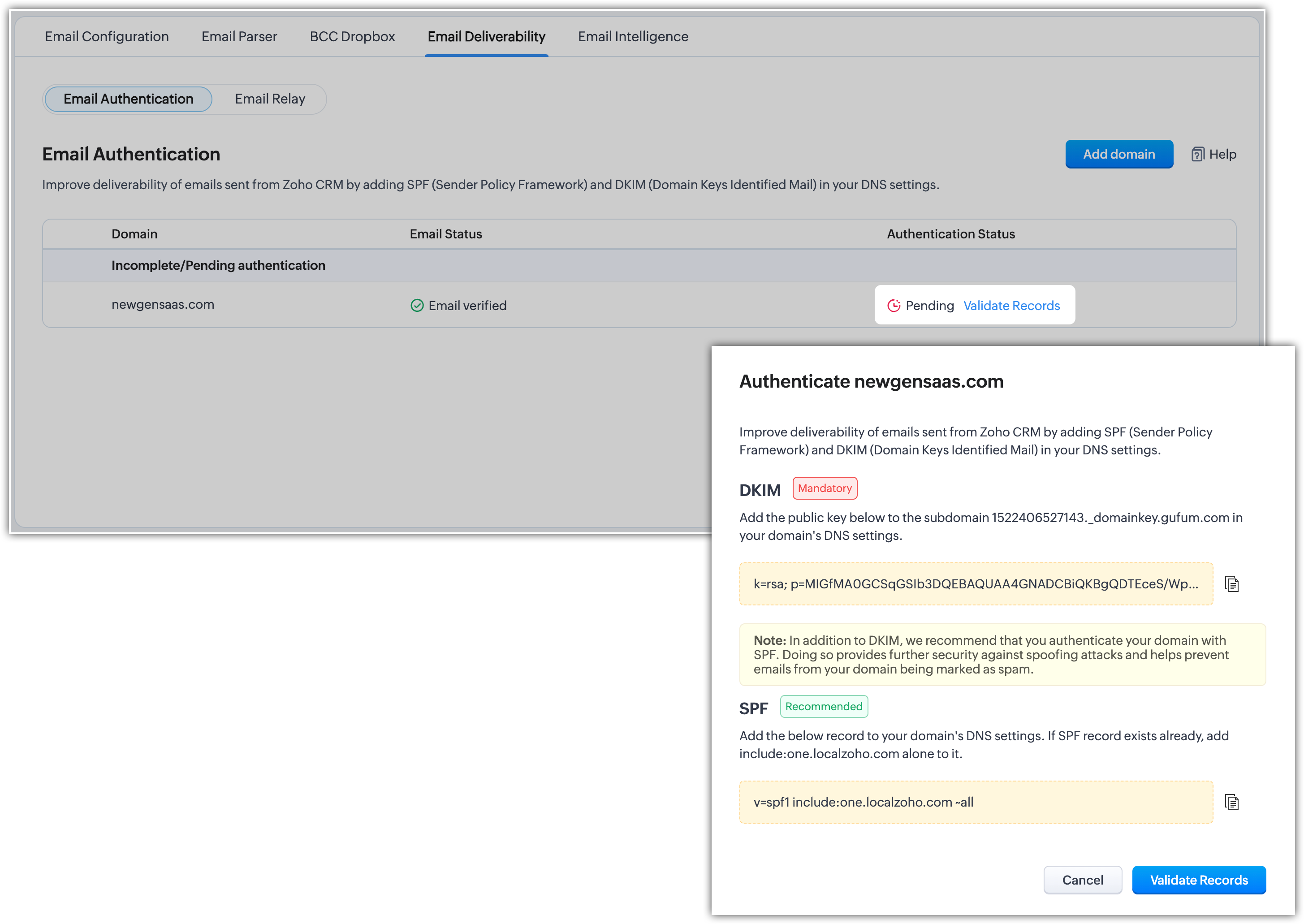Click the Pending status clock icon
The image size is (1304, 924).
[x=894, y=306]
